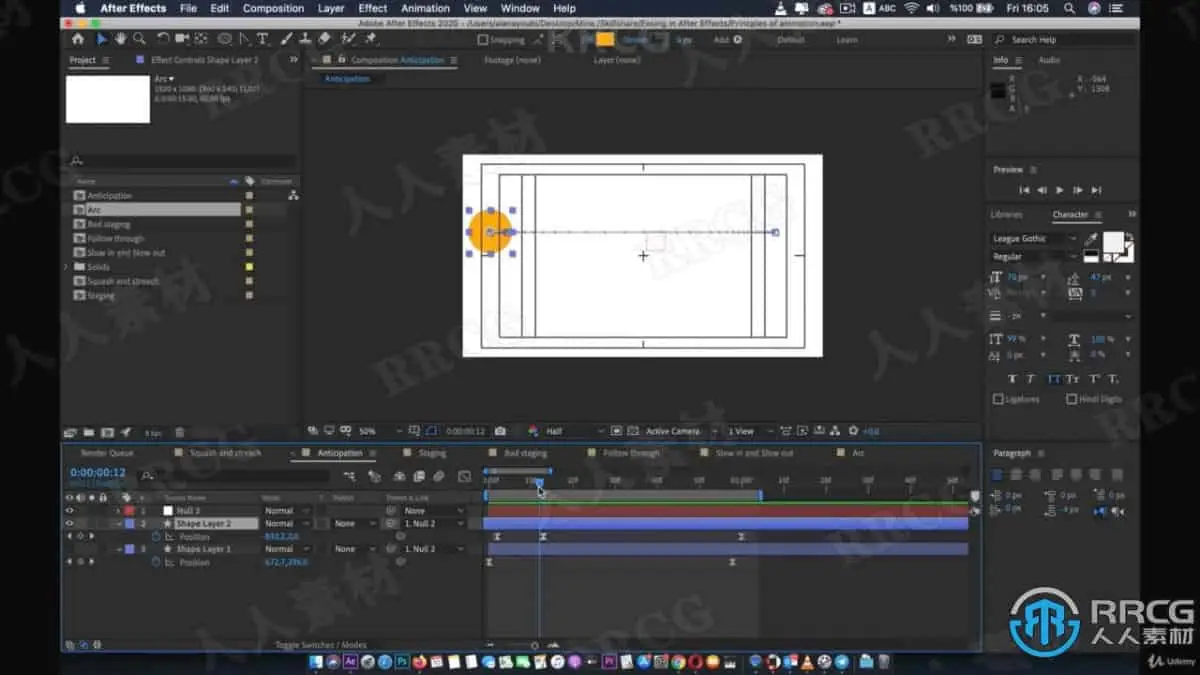Open the Active Camera dropdown
The height and width of the screenshot is (675, 1200).
679,431
